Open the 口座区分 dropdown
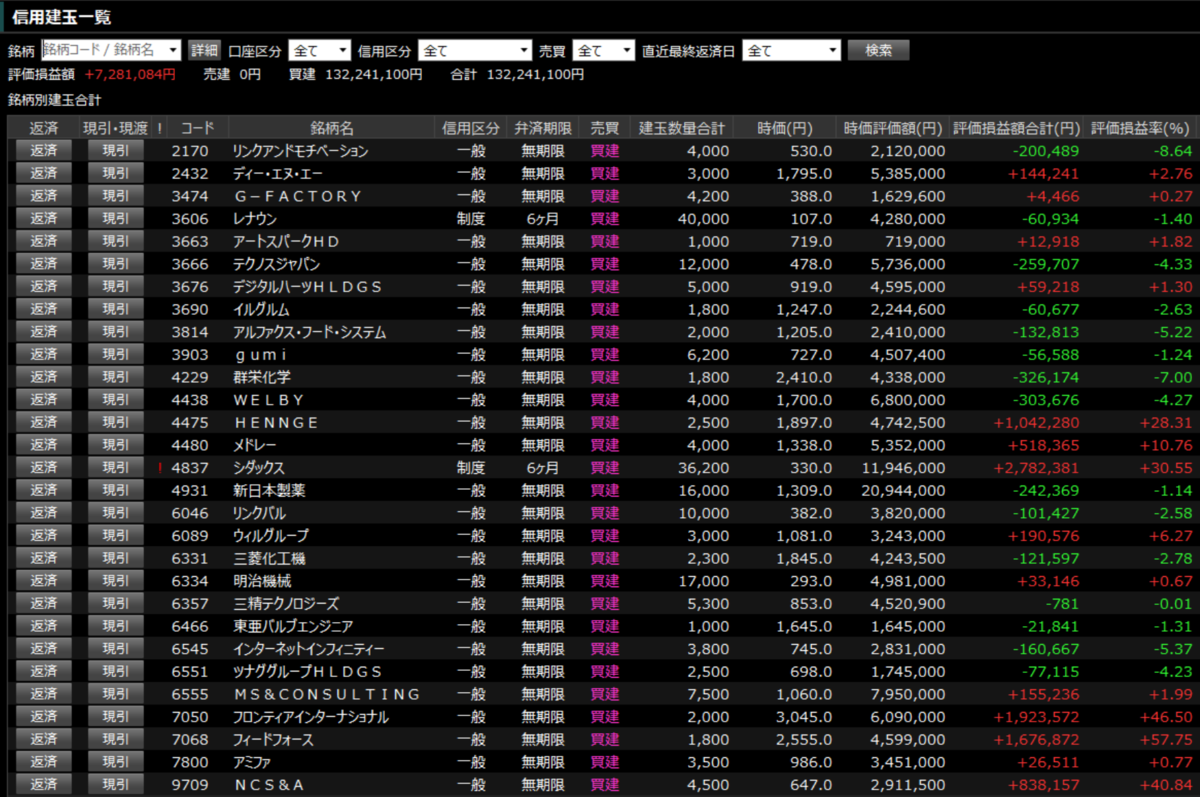This screenshot has width=1200, height=797. [x=320, y=50]
